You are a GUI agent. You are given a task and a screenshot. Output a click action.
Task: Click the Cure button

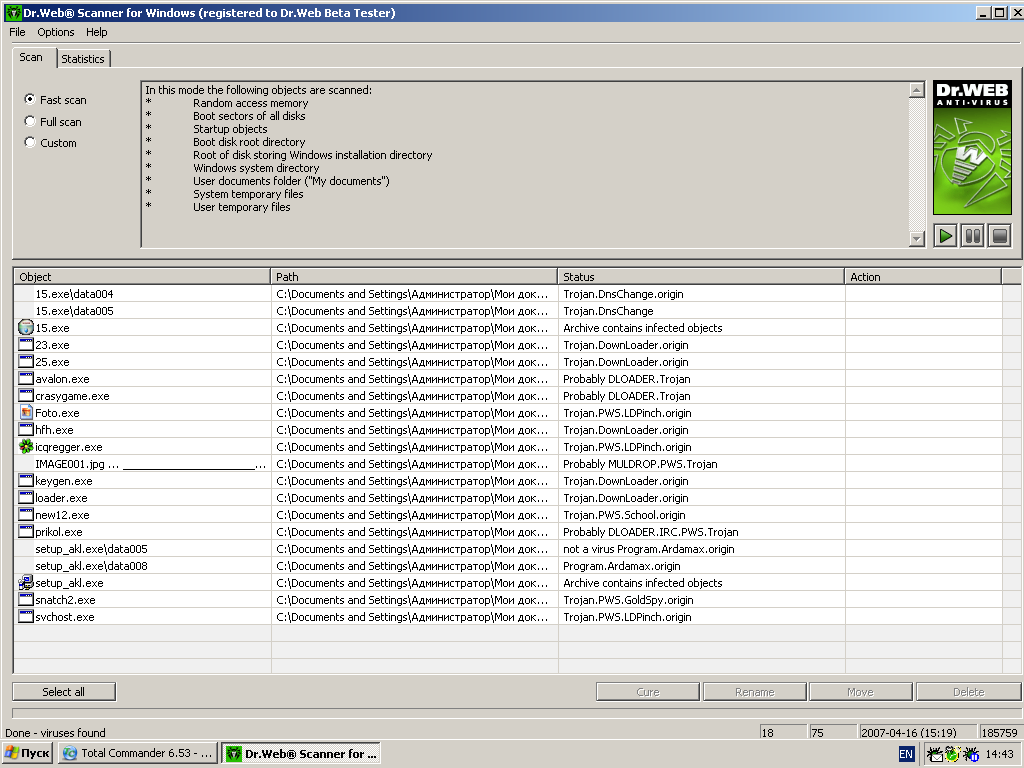coord(648,692)
